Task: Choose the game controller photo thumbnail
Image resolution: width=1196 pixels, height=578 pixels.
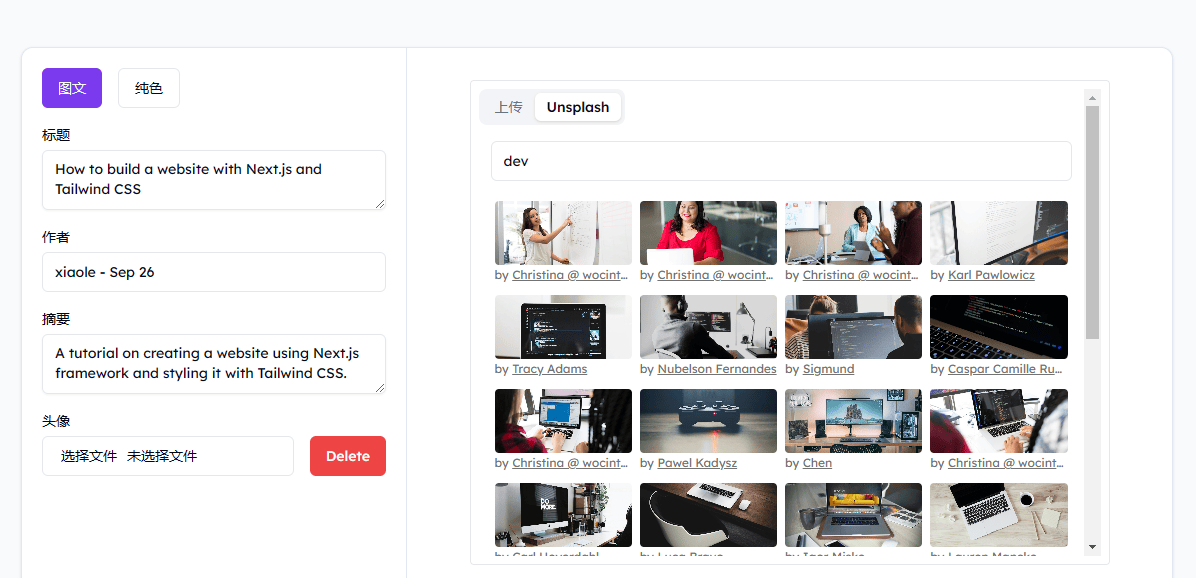Action: point(708,421)
